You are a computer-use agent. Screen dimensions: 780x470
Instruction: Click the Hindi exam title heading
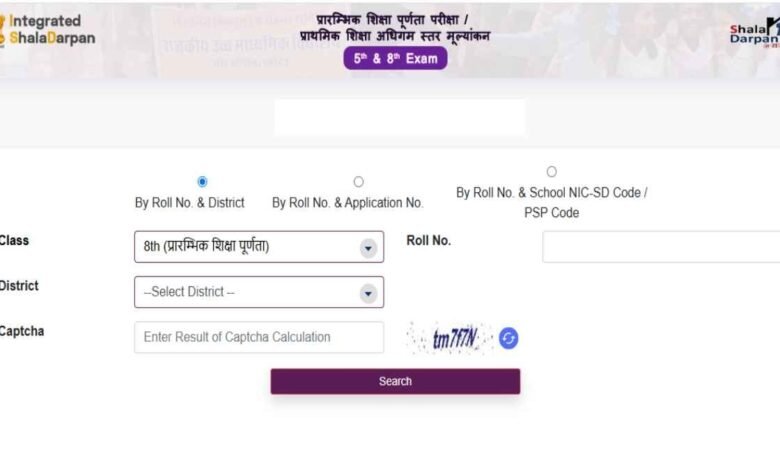pos(395,28)
